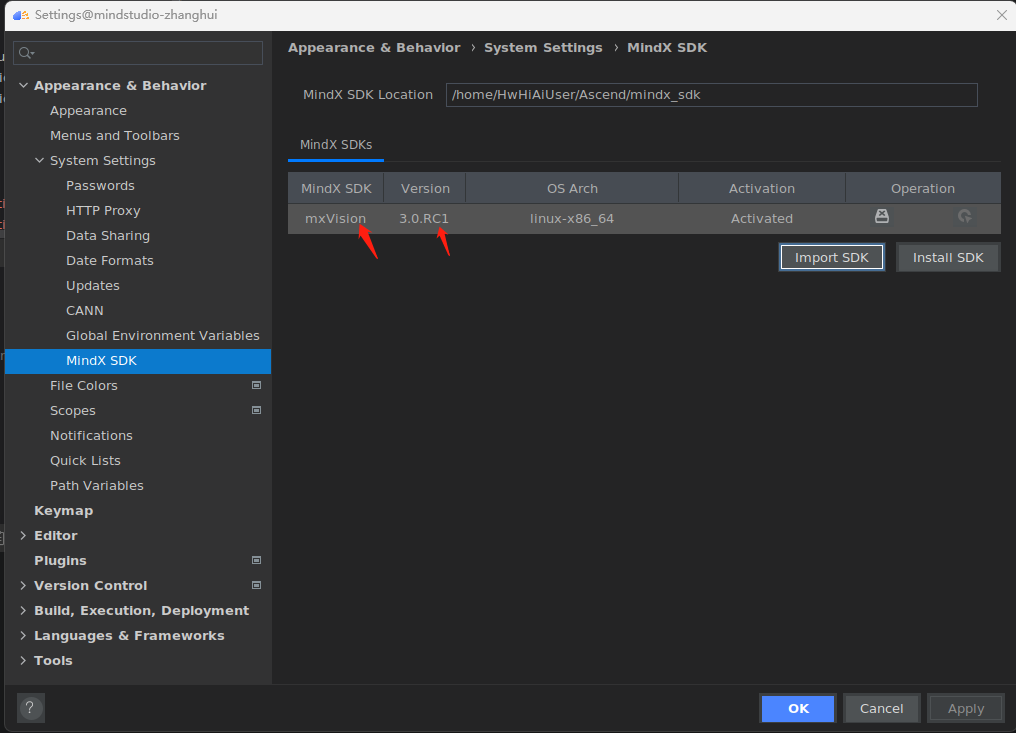The image size is (1016, 733).
Task: Click the Version column header
Action: pyautogui.click(x=425, y=189)
